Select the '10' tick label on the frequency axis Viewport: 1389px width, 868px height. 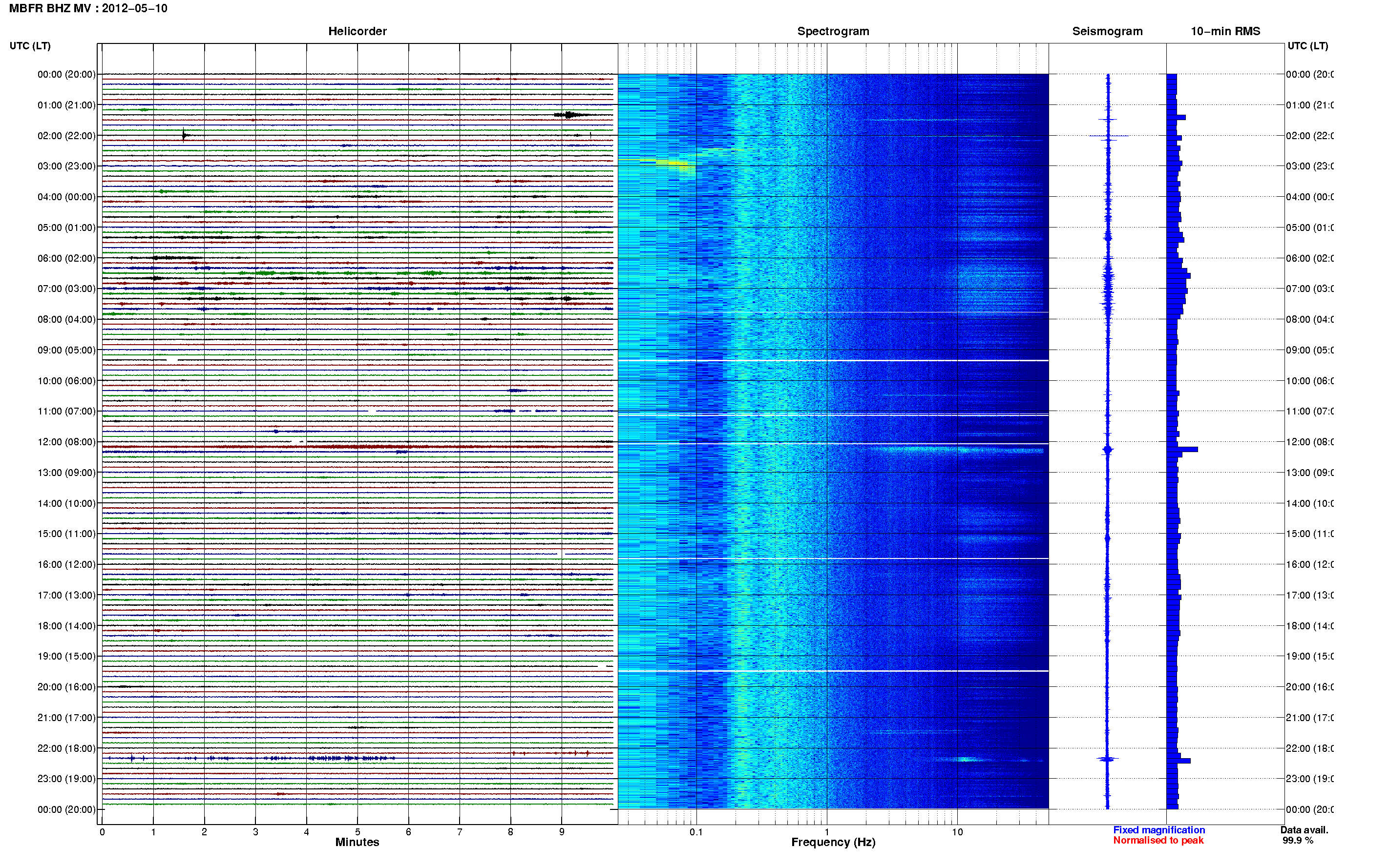957,832
